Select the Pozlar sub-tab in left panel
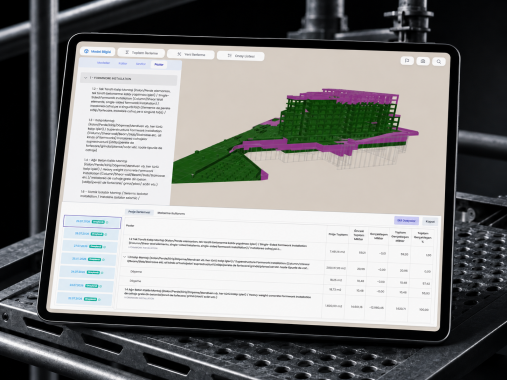Screen dimensions: 507x380 coord(159,64)
